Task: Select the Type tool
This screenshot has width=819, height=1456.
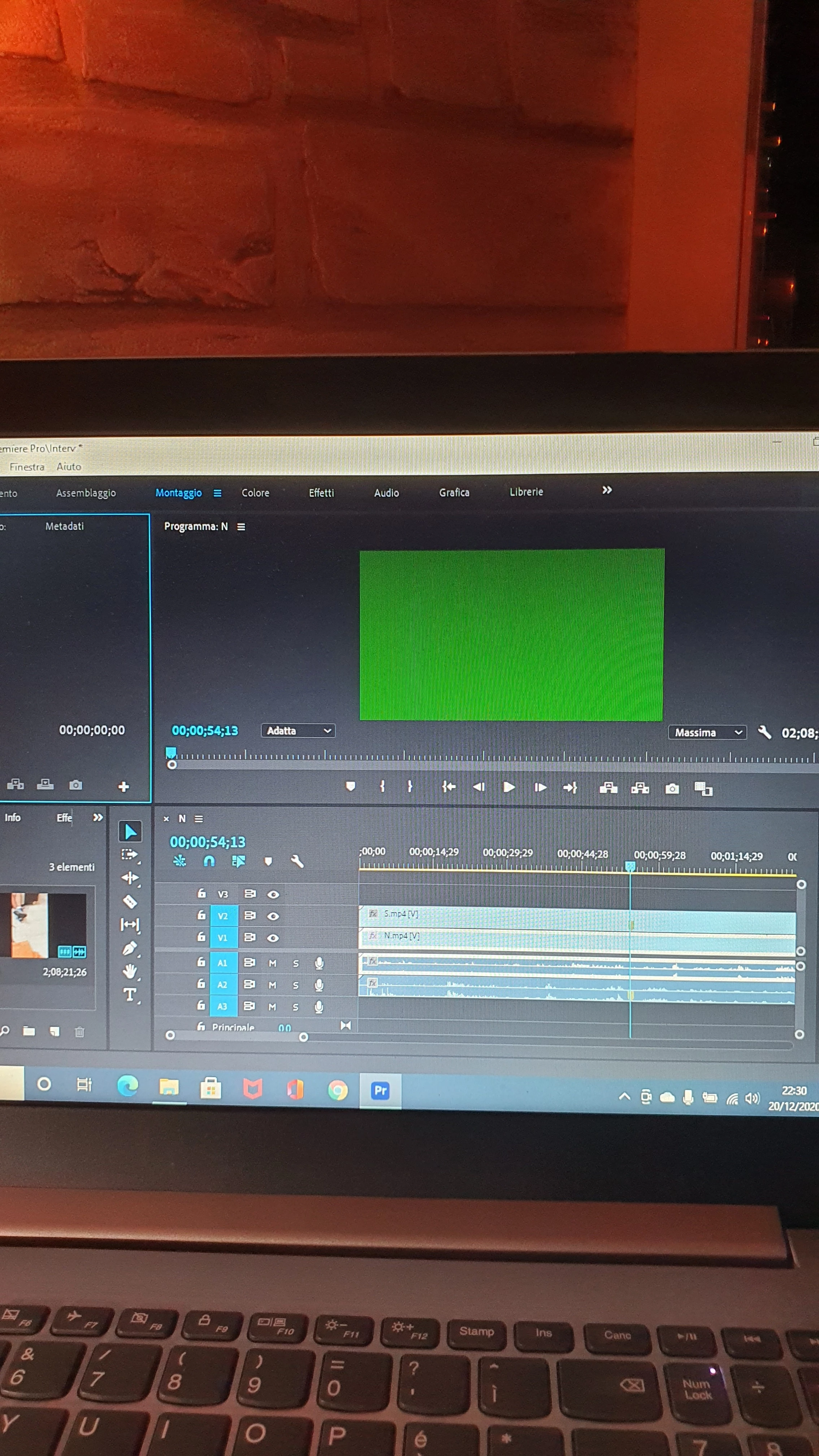Action: click(129, 995)
